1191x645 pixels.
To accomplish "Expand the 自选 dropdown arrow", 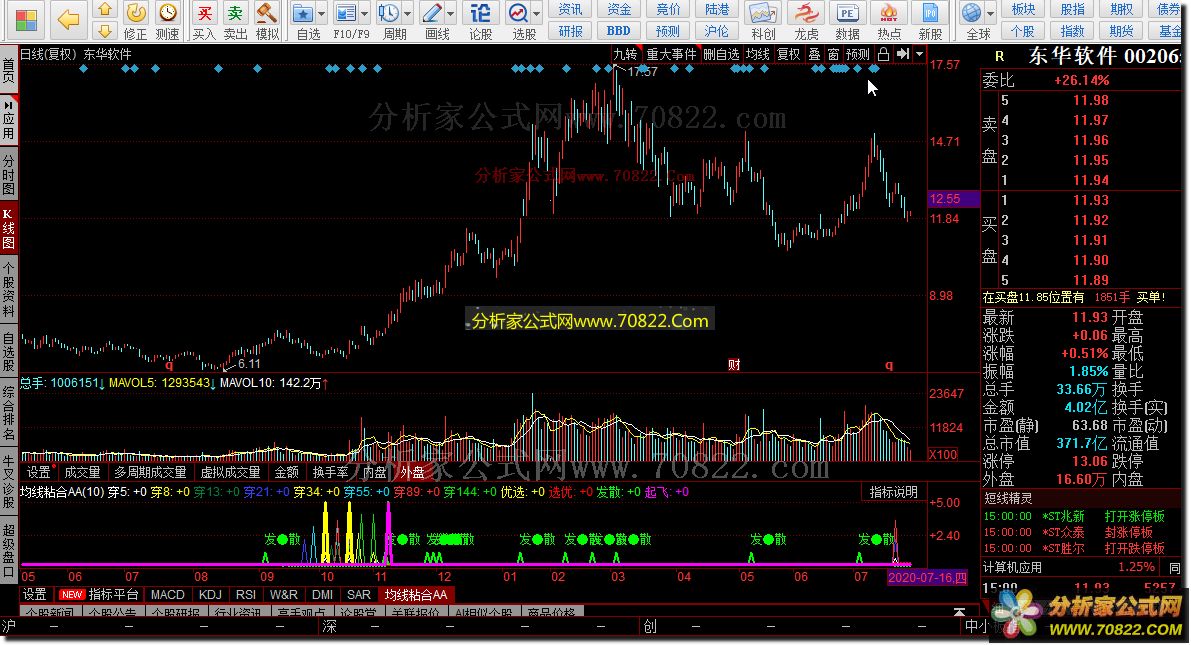I will [x=321, y=14].
